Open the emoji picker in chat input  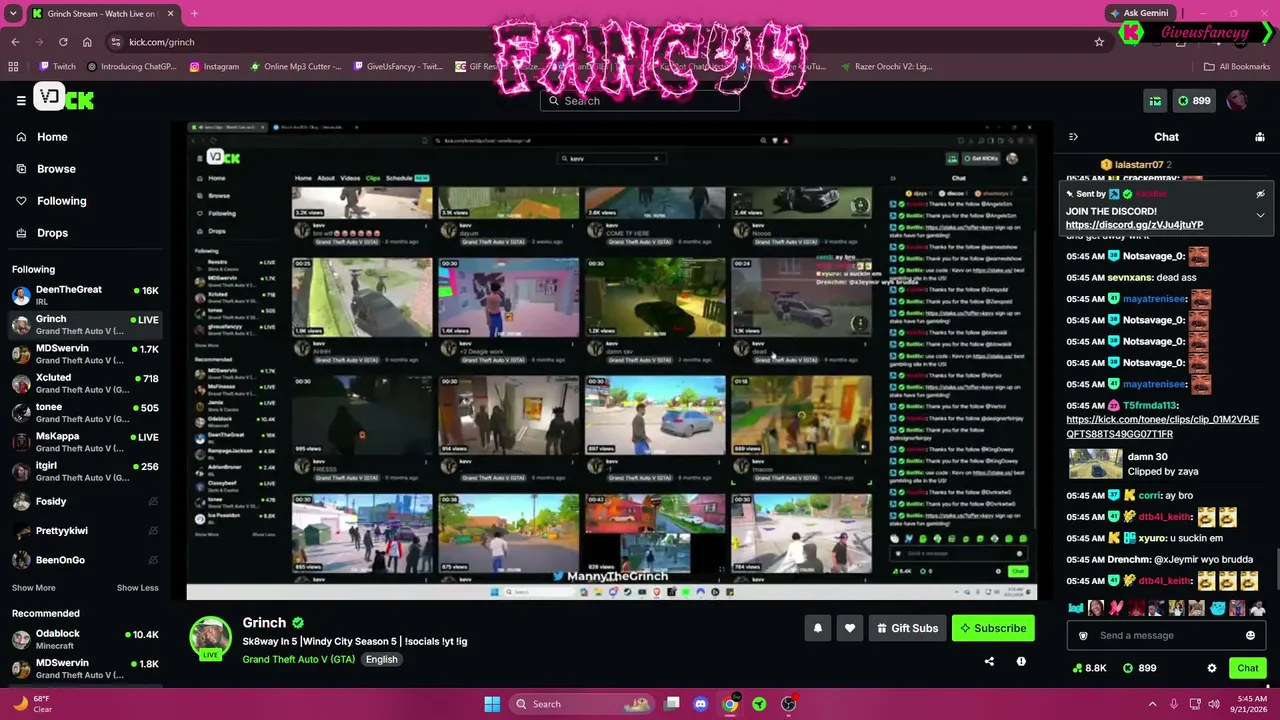[x=1250, y=636]
